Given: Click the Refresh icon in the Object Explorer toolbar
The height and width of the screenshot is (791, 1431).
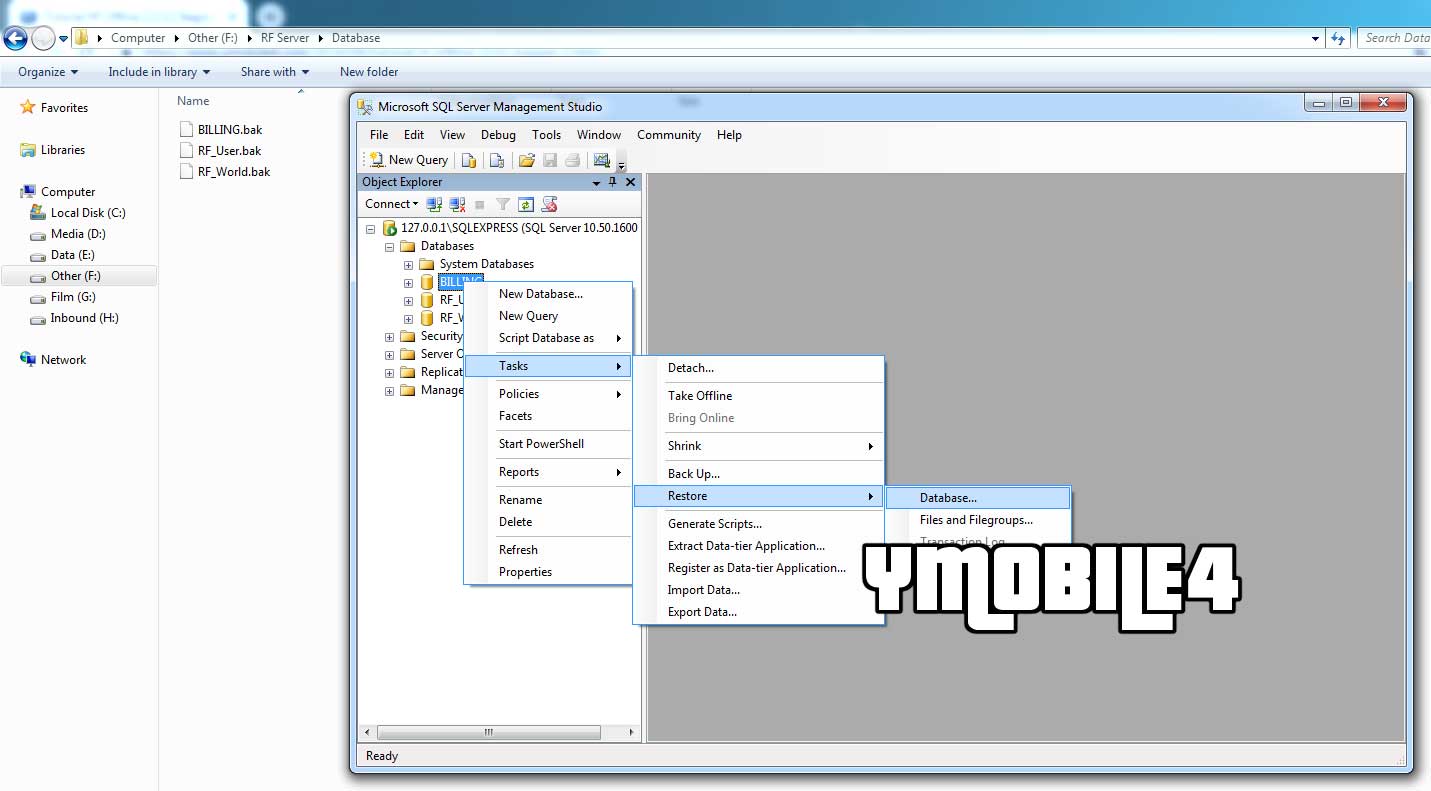Looking at the screenshot, I should click(x=526, y=204).
